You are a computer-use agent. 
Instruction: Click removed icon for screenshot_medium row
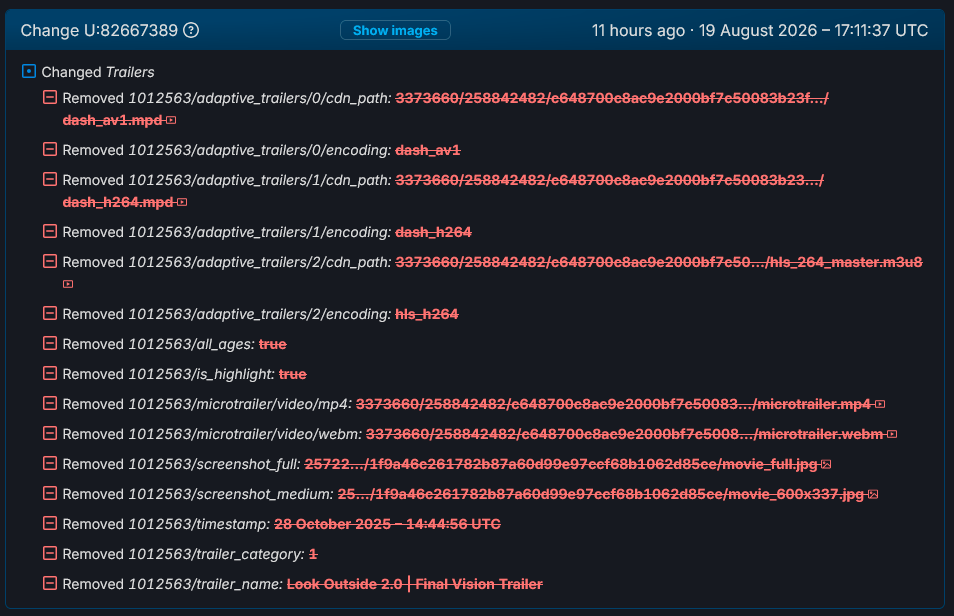(50, 493)
